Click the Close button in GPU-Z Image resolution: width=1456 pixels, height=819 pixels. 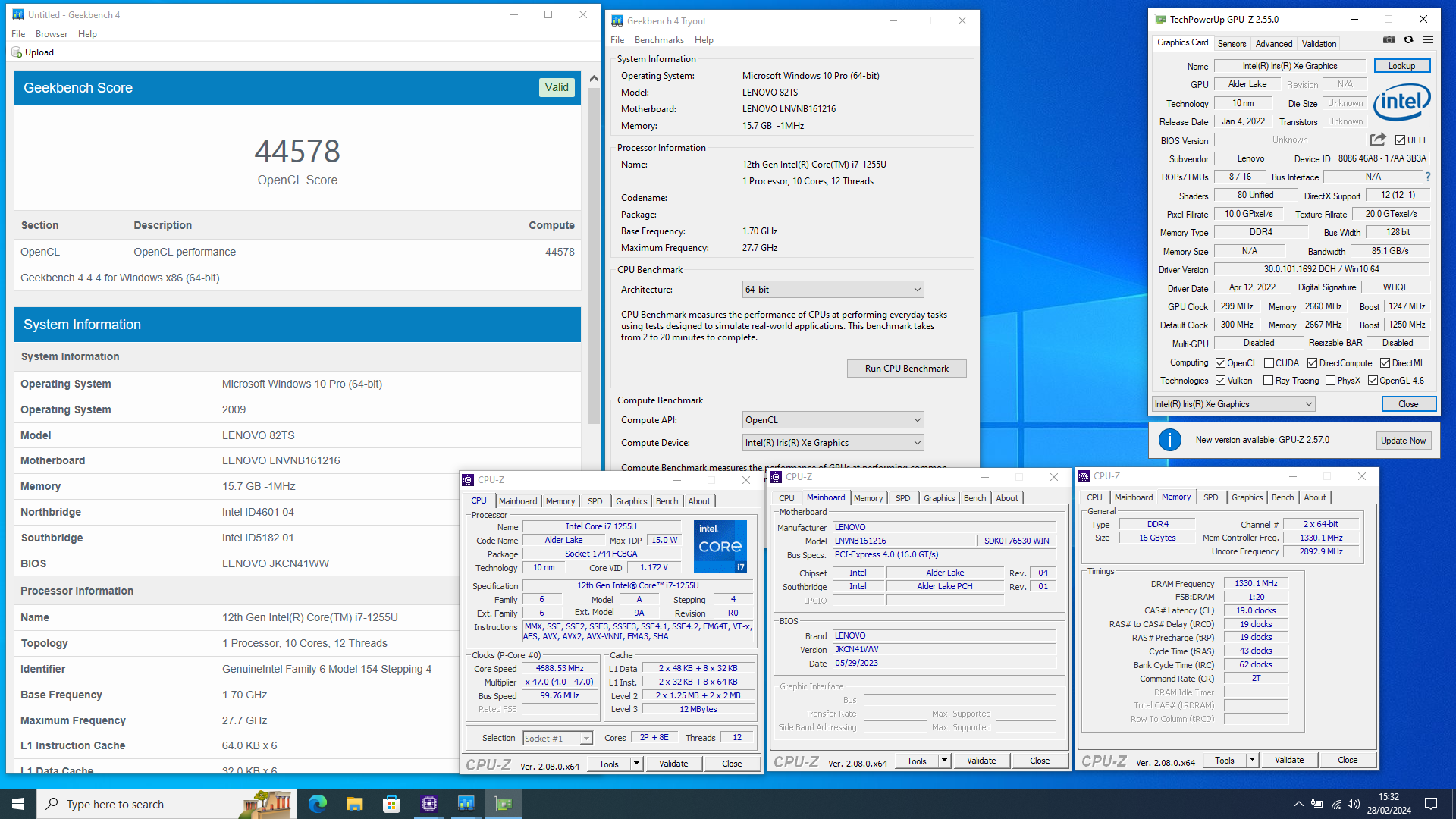(x=1409, y=404)
